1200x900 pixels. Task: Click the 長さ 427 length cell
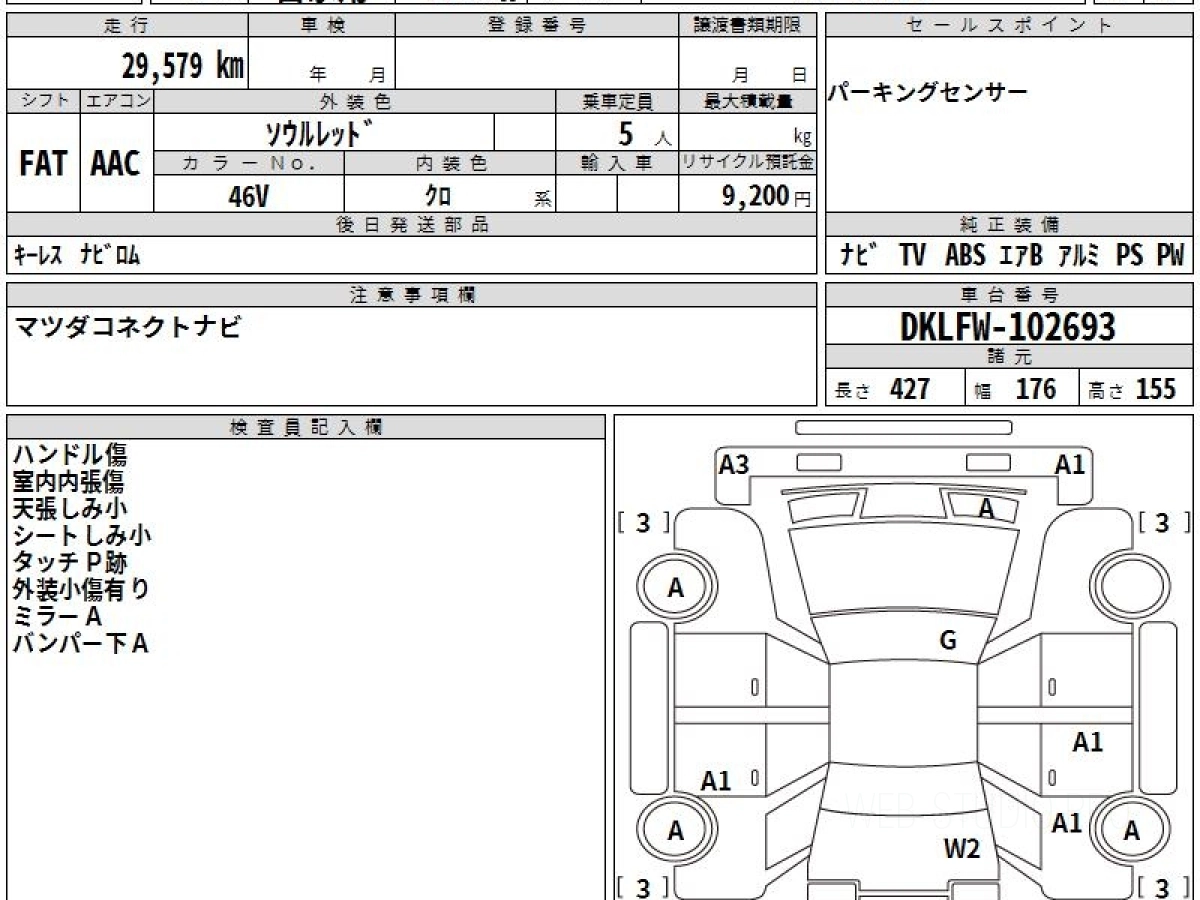[895, 389]
